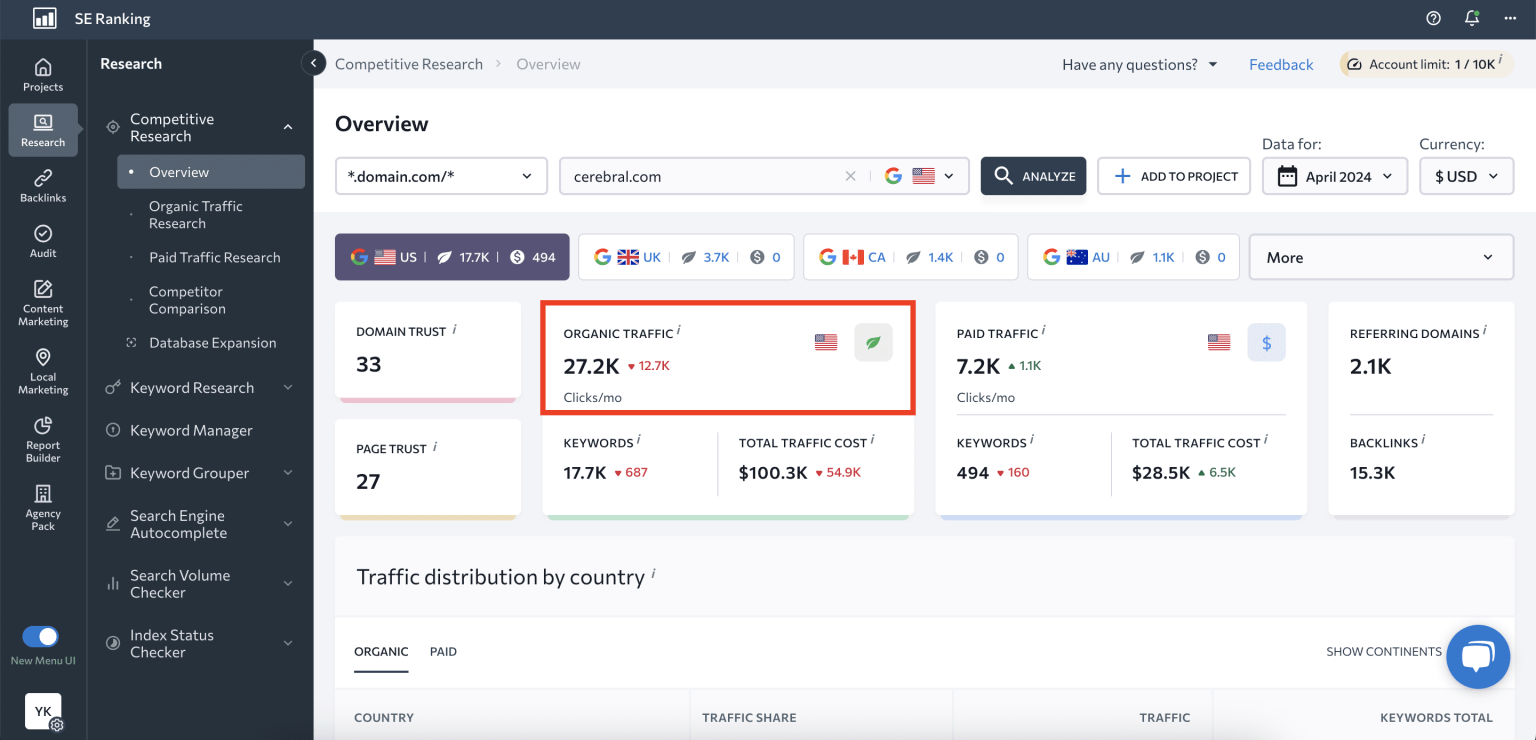Open the help question mark icon
The image size is (1536, 740).
click(1432, 18)
